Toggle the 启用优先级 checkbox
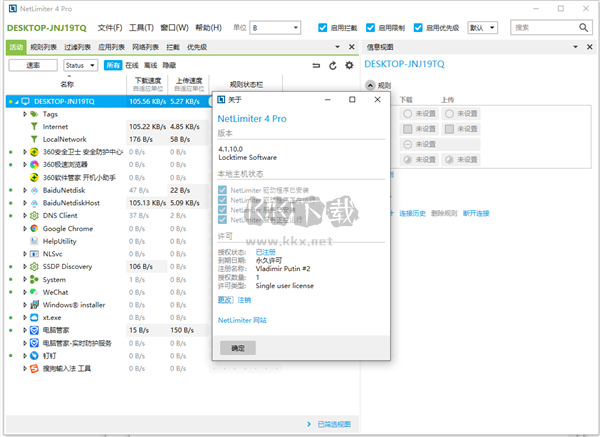Viewport: 600px width, 437px height. click(416, 28)
